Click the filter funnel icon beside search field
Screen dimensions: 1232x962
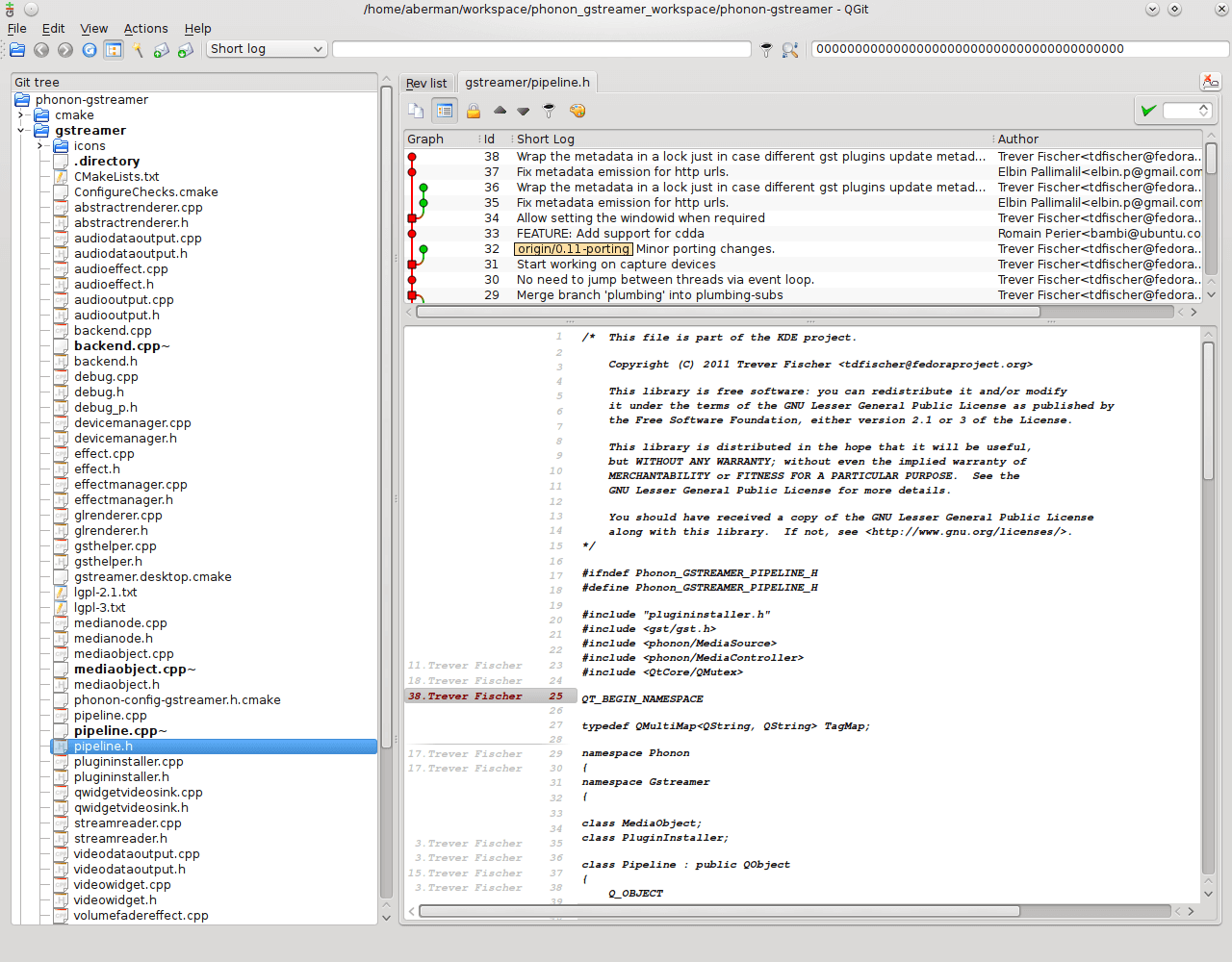766,49
